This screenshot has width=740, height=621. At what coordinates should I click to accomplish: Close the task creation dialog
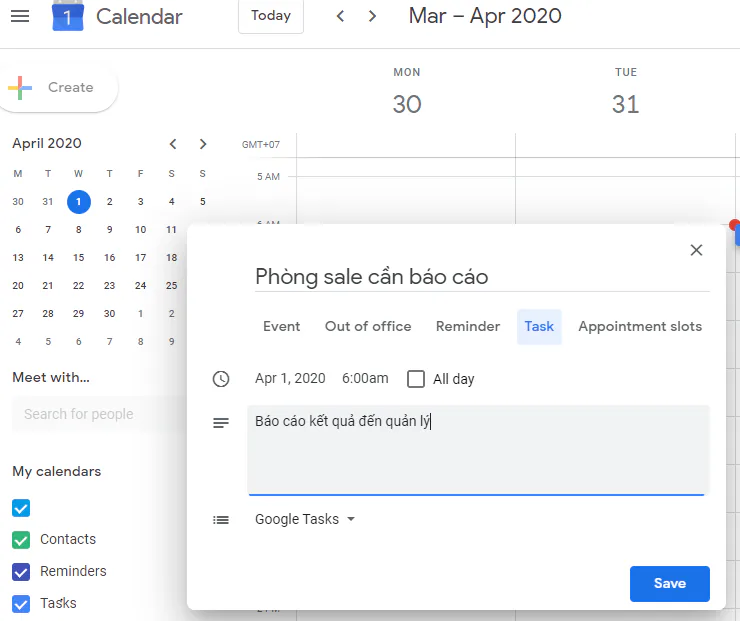(696, 250)
